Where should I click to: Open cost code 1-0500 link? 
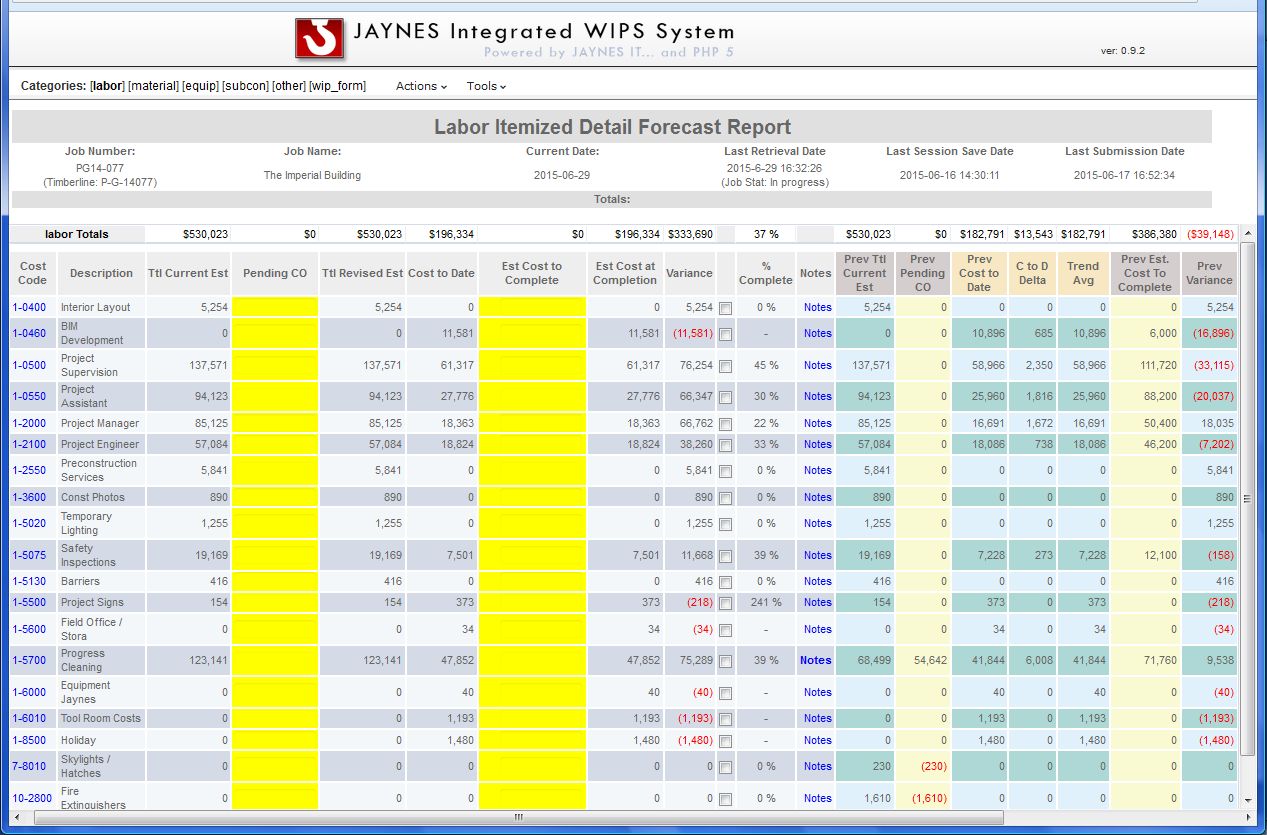click(x=29, y=365)
